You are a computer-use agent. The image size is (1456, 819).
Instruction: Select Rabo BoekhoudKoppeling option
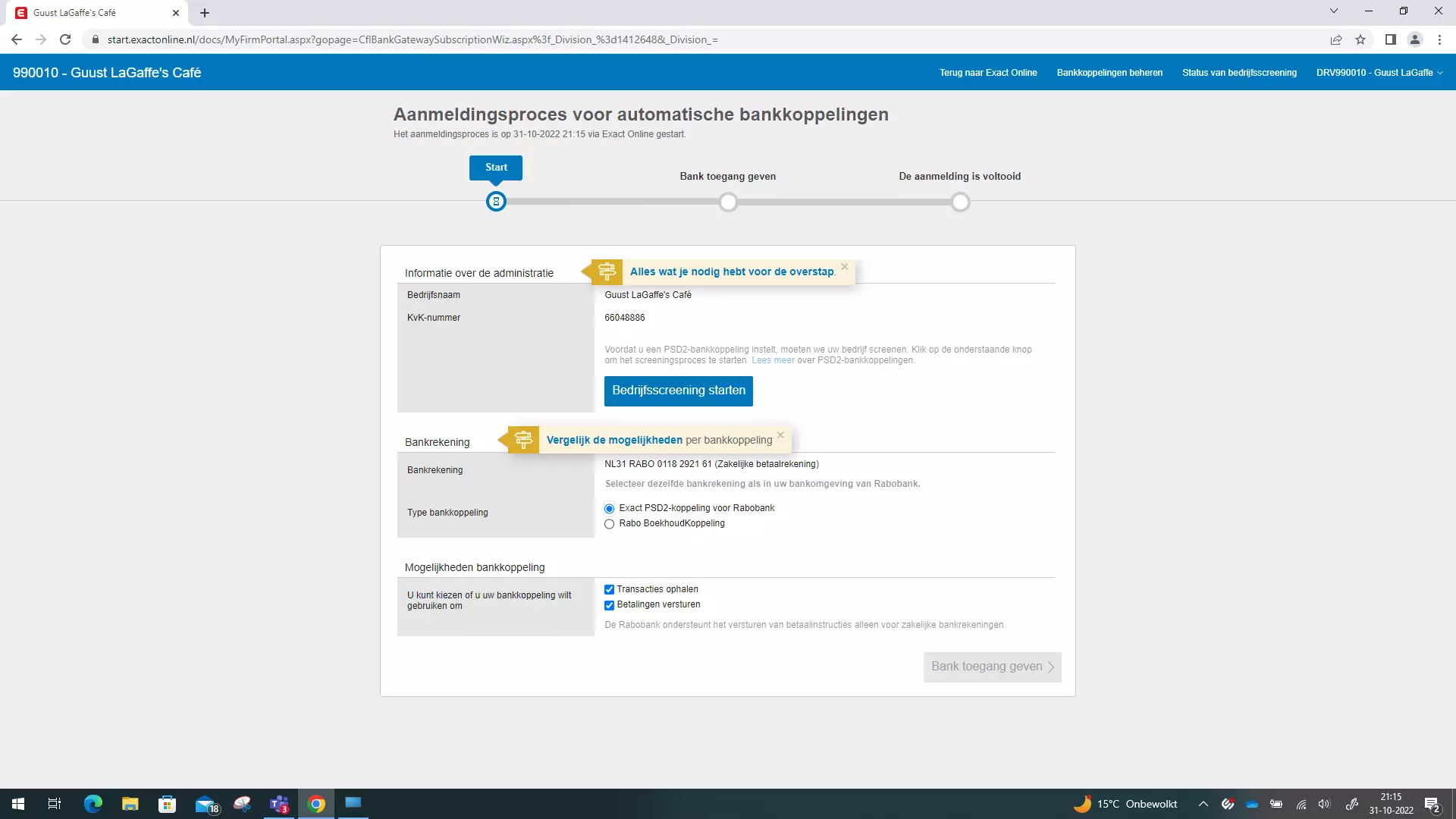[609, 524]
